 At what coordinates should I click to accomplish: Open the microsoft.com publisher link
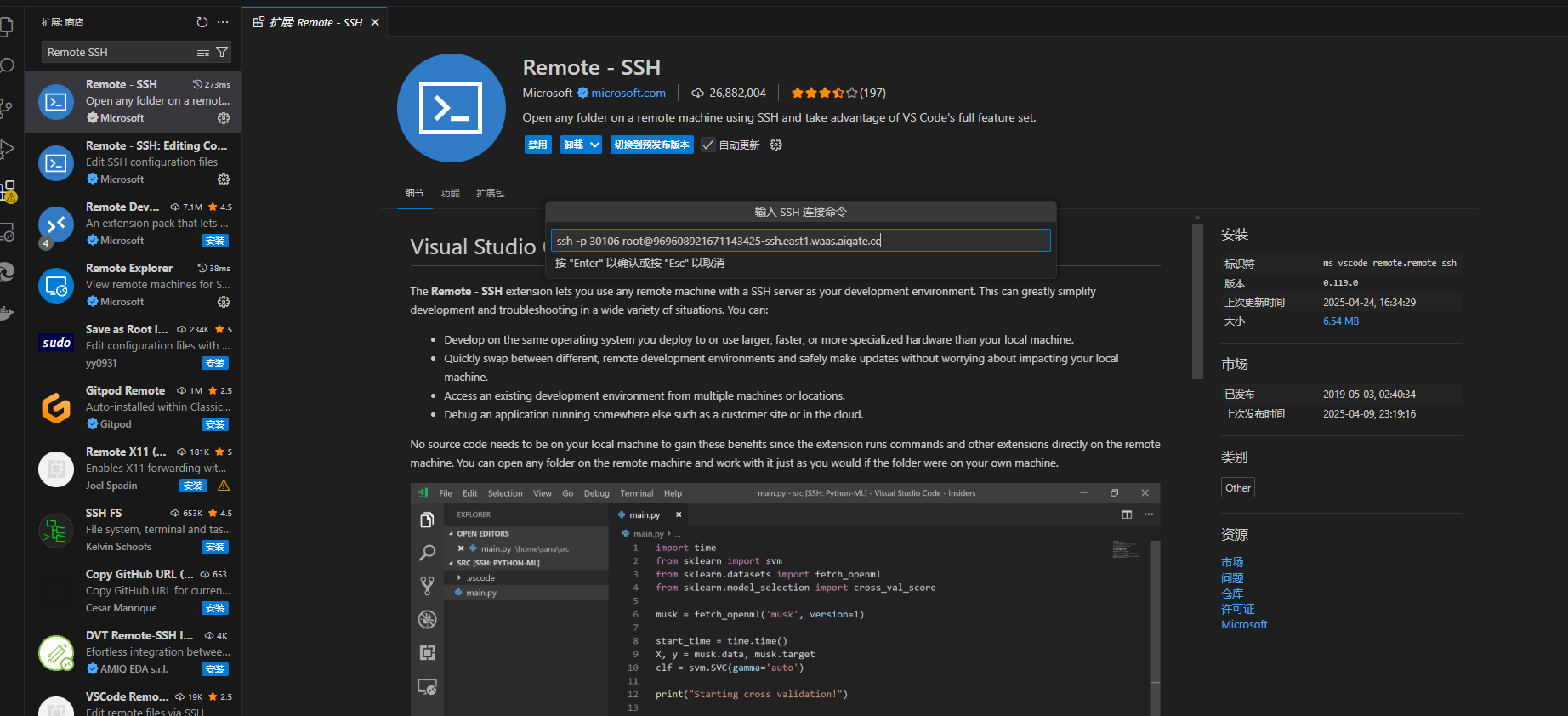(x=628, y=93)
